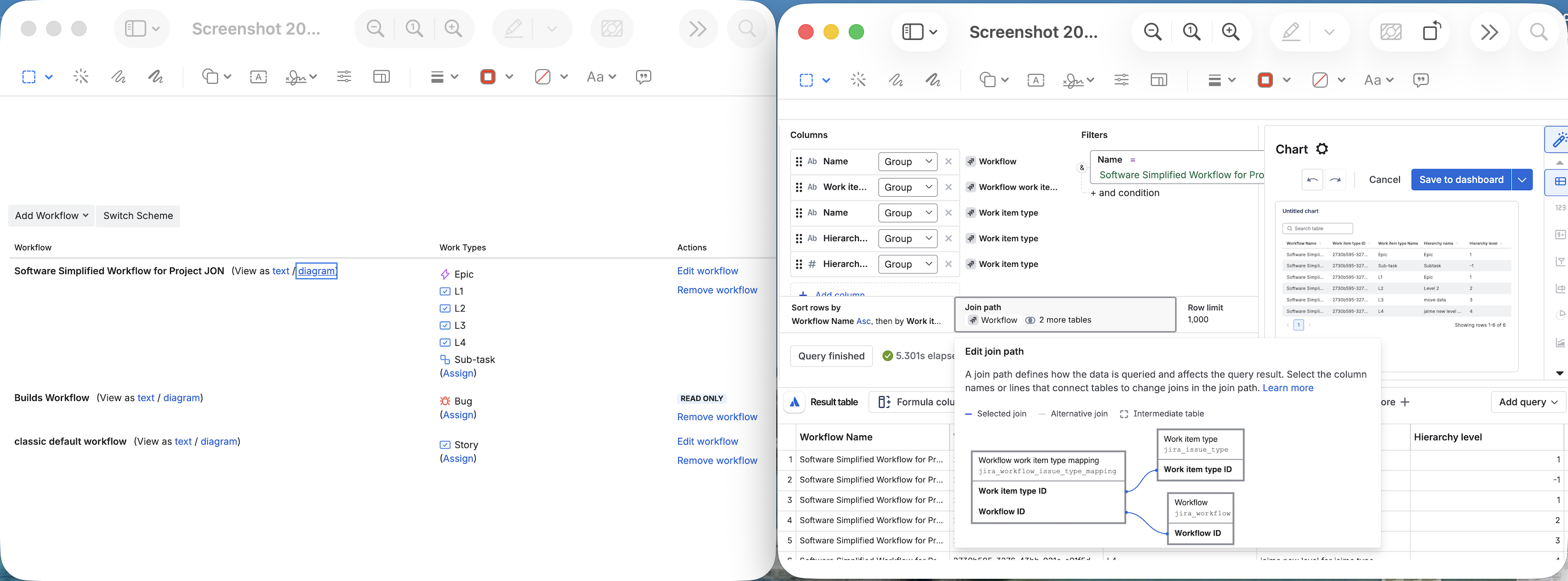
Task: Open the shapes tool dropdown in right window
Action: pos(993,79)
